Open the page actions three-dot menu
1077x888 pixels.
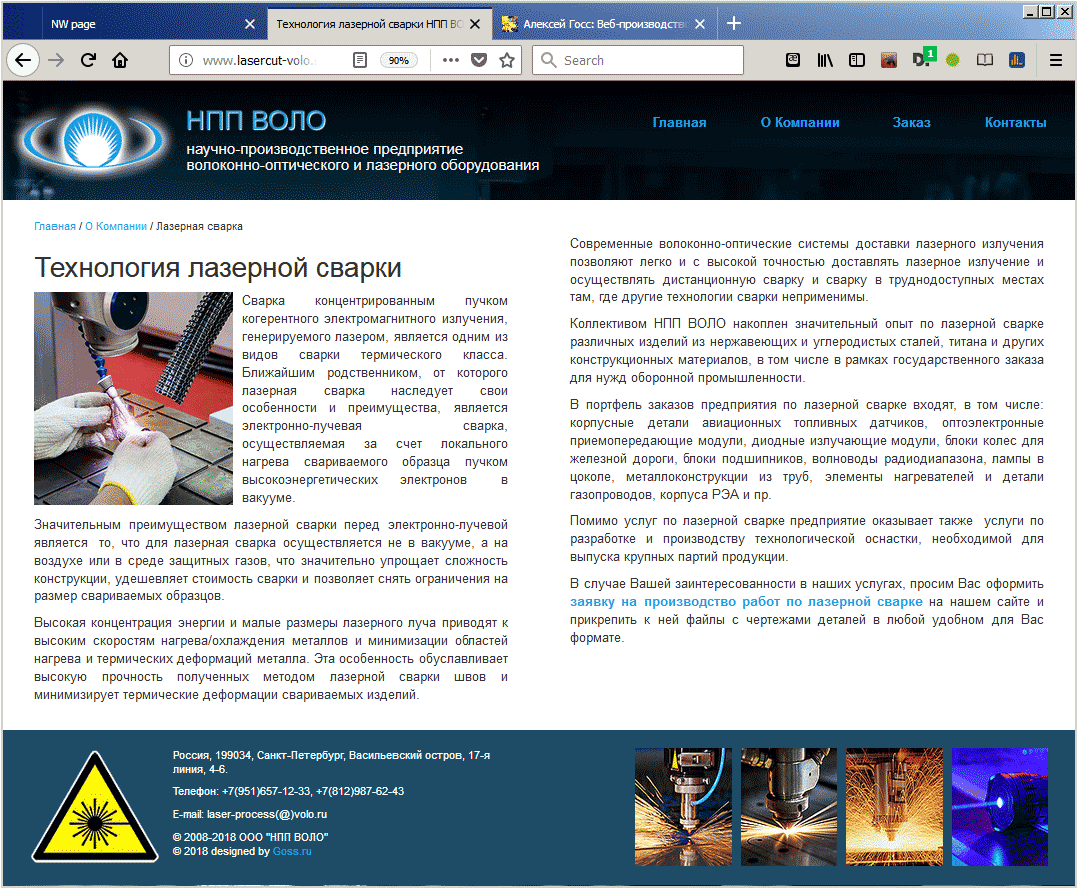click(451, 60)
